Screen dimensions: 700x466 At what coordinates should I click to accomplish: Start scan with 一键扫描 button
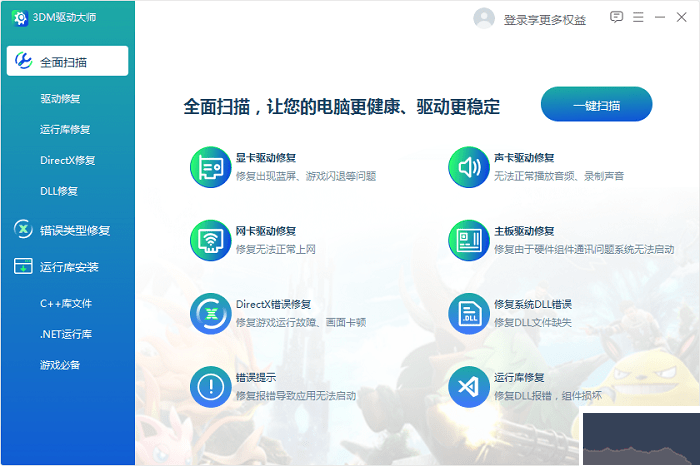point(596,104)
